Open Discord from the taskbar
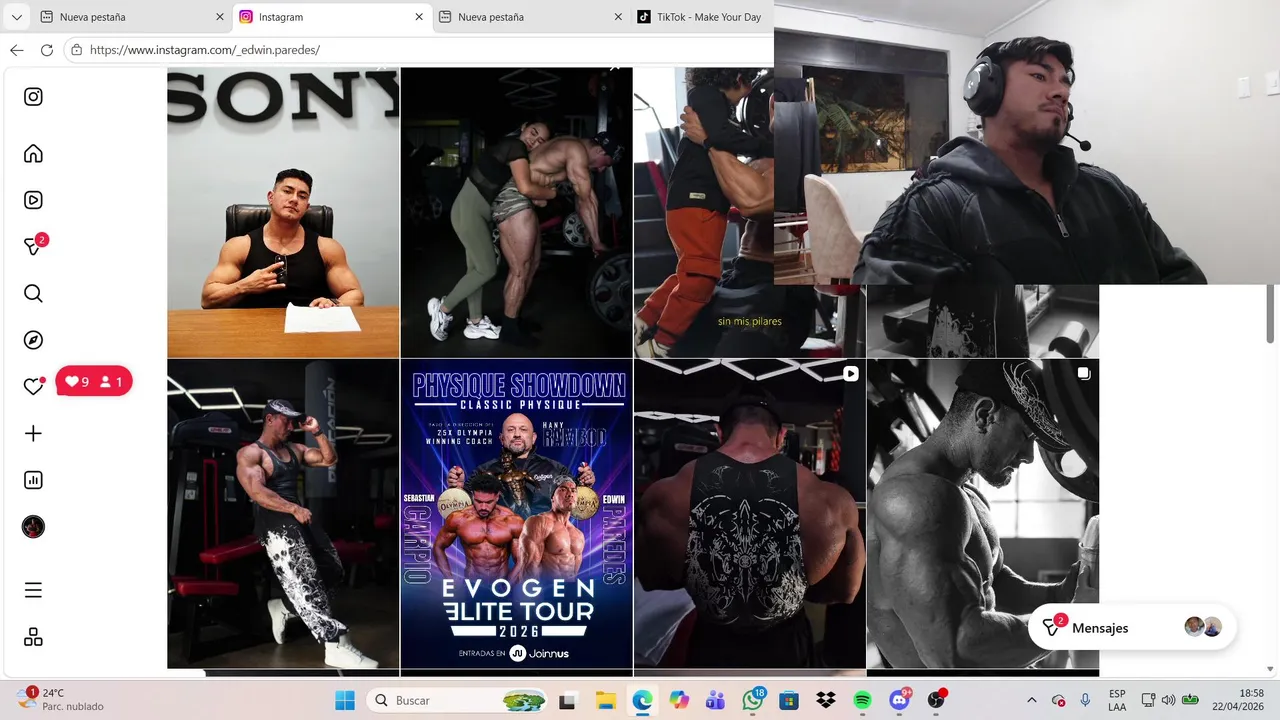The image size is (1280, 720). [899, 700]
